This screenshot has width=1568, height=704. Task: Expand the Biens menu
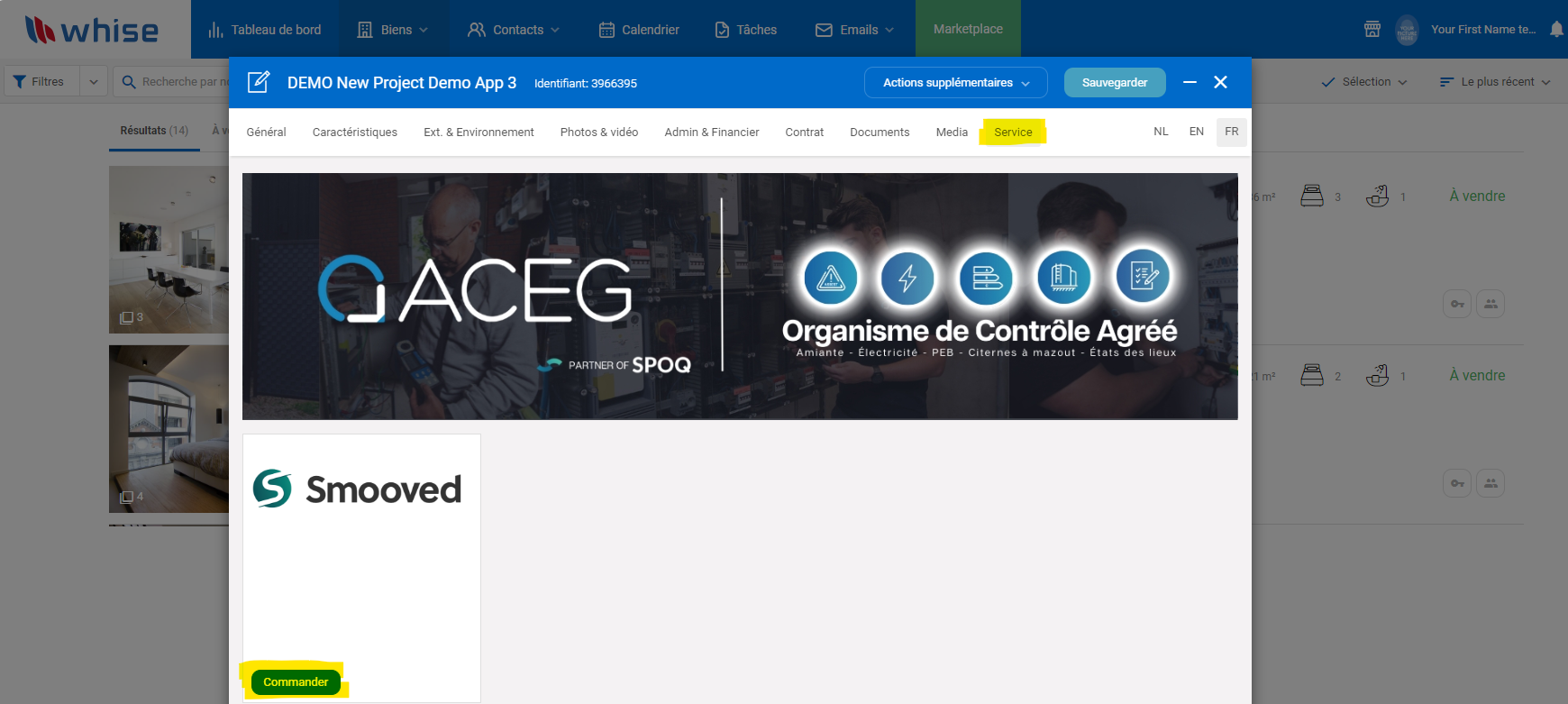click(x=393, y=30)
